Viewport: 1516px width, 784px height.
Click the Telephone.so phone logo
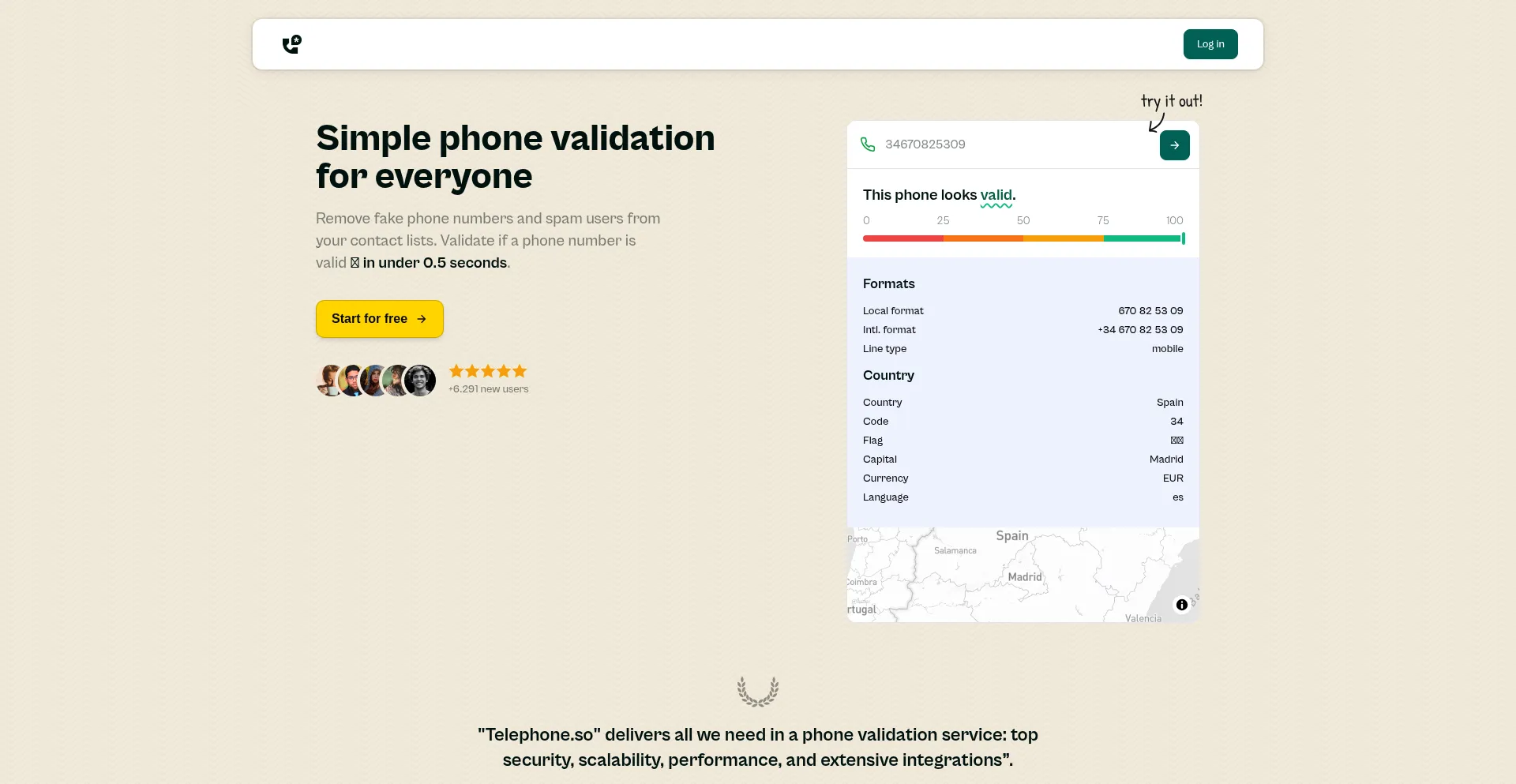292,44
